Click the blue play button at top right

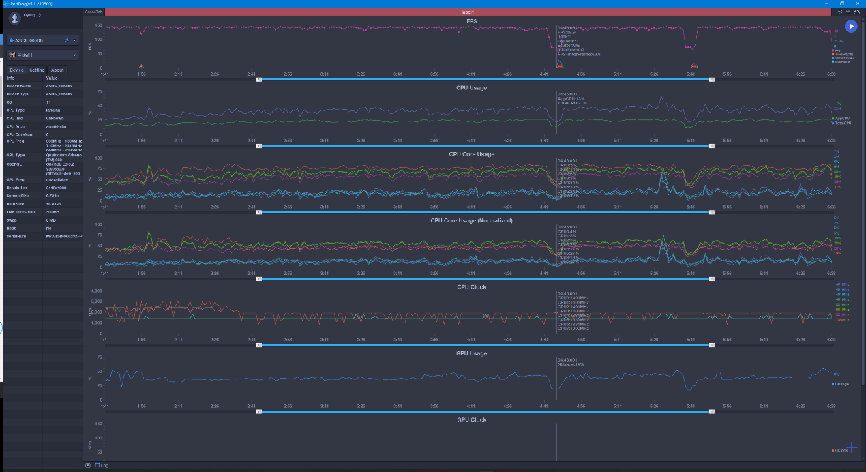click(851, 26)
